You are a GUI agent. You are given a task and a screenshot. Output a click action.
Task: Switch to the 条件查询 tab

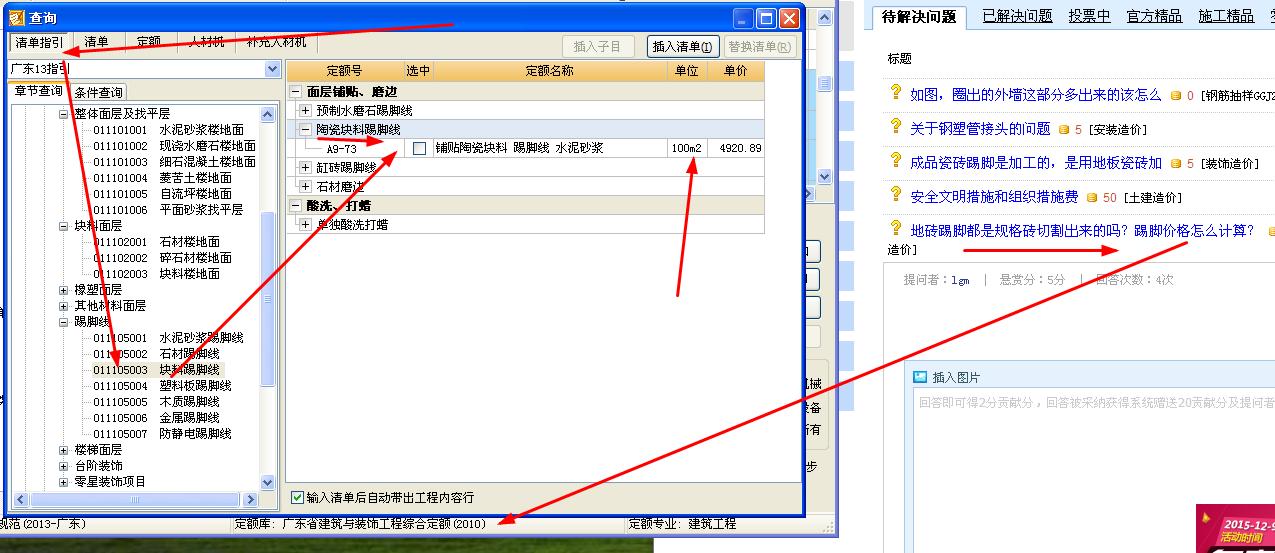[99, 92]
